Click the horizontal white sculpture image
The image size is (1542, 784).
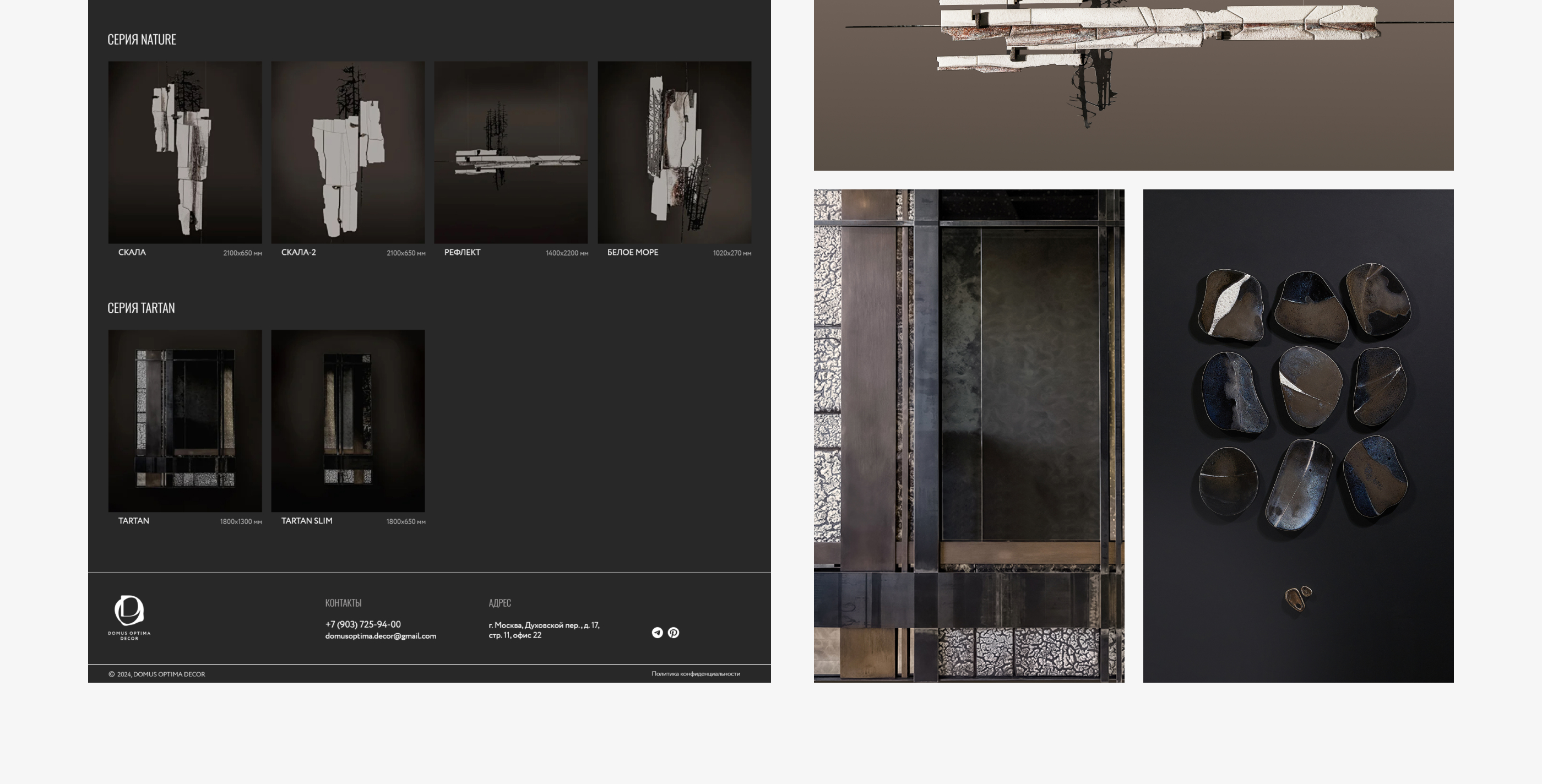(x=1133, y=84)
